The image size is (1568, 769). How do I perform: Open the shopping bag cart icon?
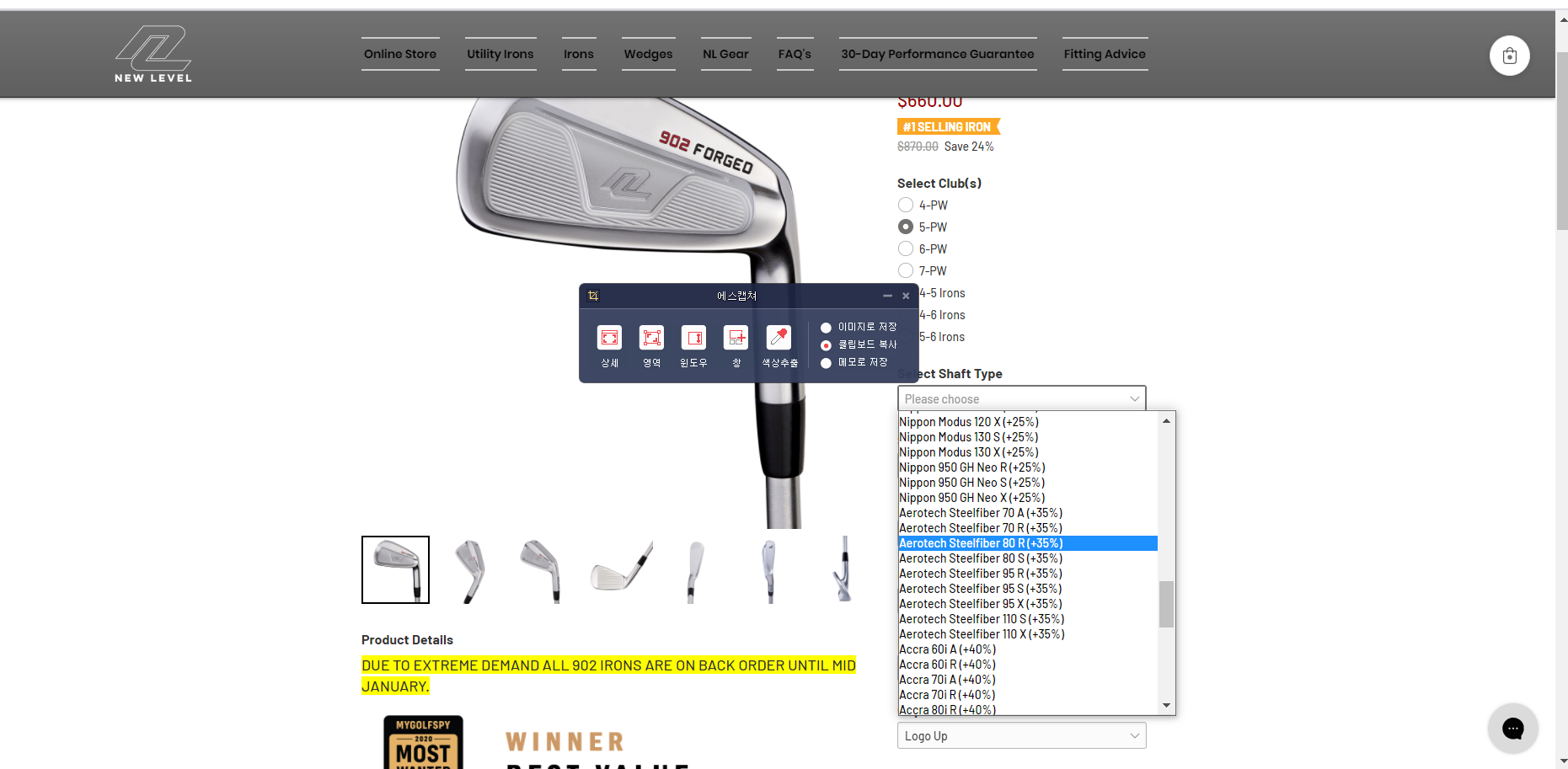point(1509,56)
